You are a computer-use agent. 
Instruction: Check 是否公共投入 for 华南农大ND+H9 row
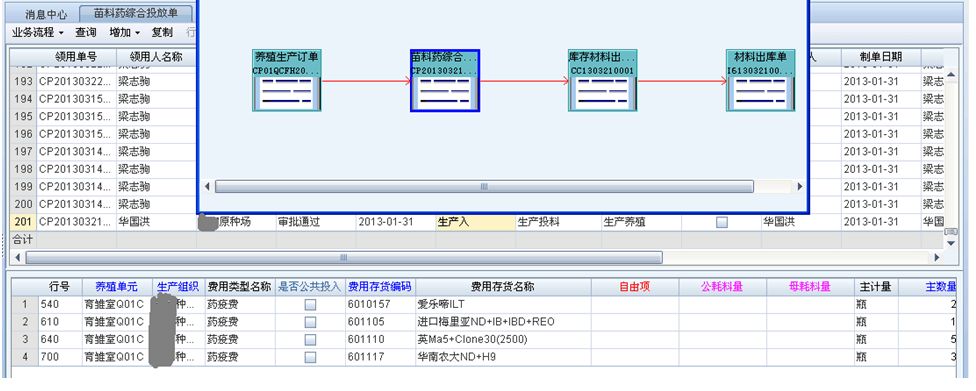pos(310,357)
